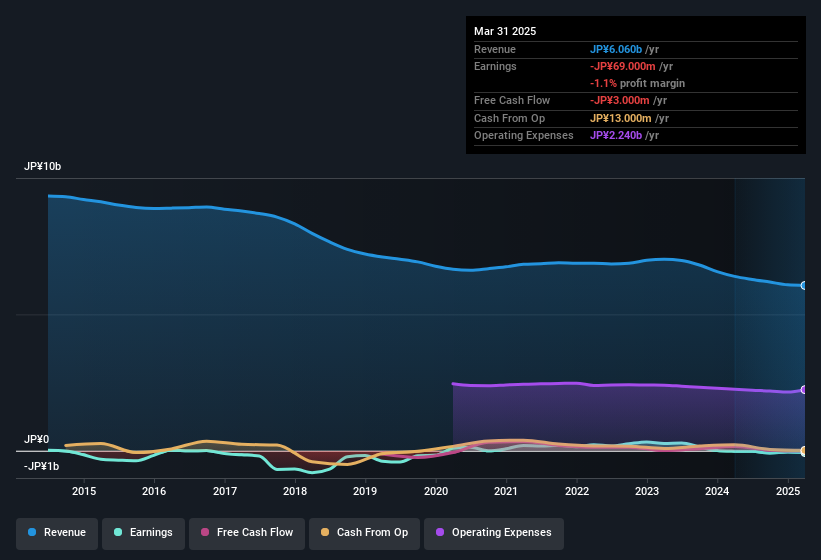
Task: Click the 2025 x-axis label
Action: (788, 491)
